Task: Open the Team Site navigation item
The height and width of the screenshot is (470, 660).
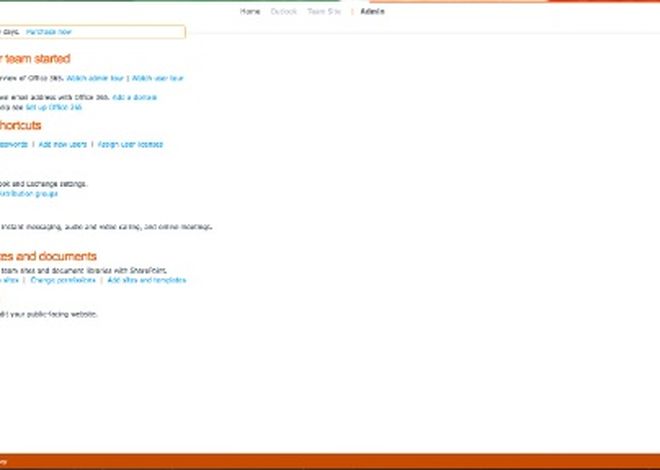Action: tap(324, 11)
